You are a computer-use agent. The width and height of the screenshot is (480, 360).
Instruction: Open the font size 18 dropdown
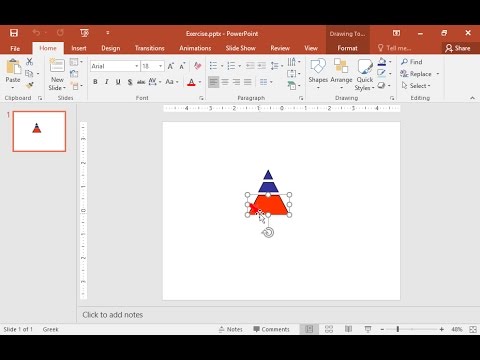[x=161, y=66]
